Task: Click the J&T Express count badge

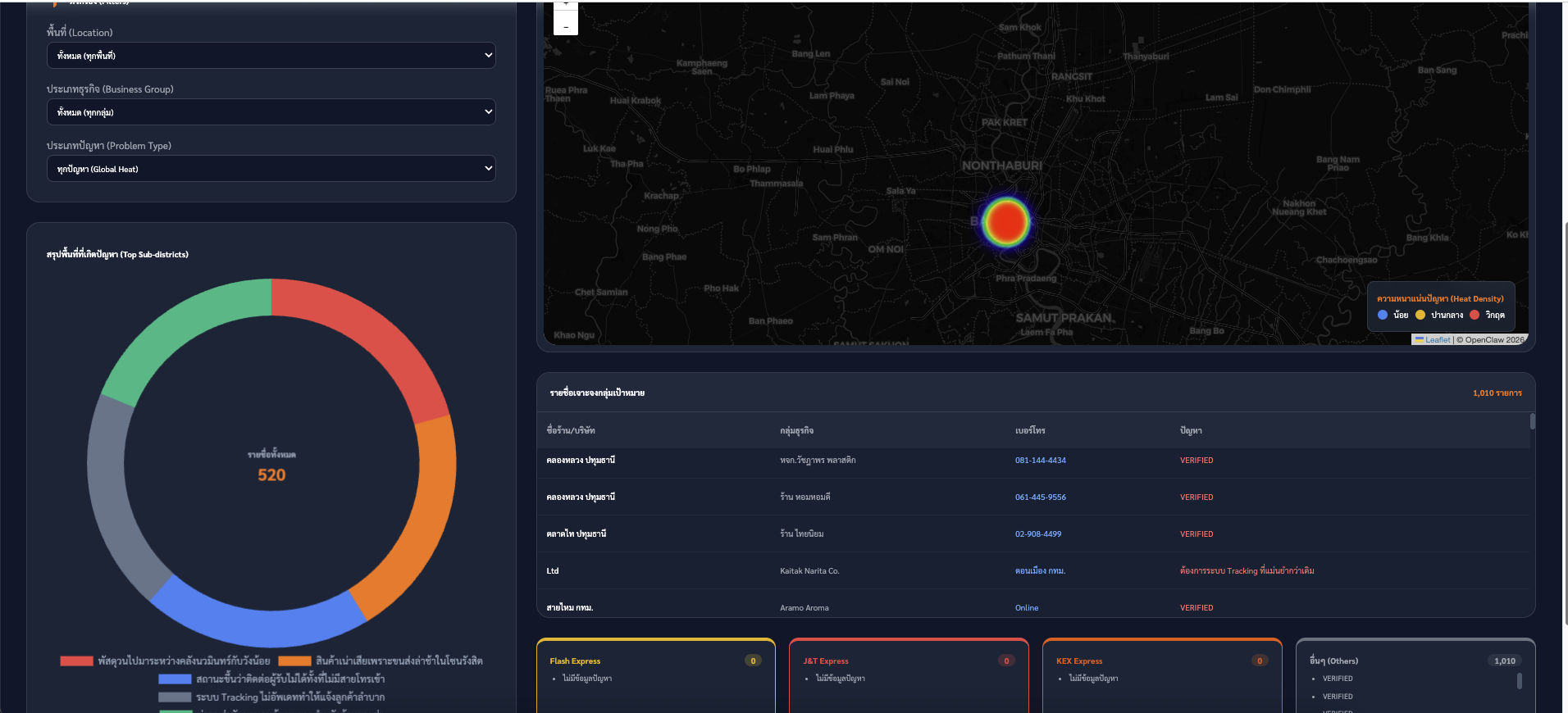Action: pyautogui.click(x=1006, y=661)
